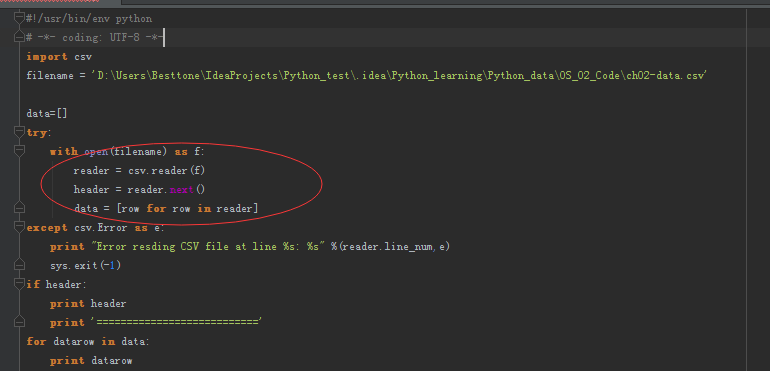Collapse the fold marker beside the shebang line
The image size is (770, 371).
pos(19,18)
